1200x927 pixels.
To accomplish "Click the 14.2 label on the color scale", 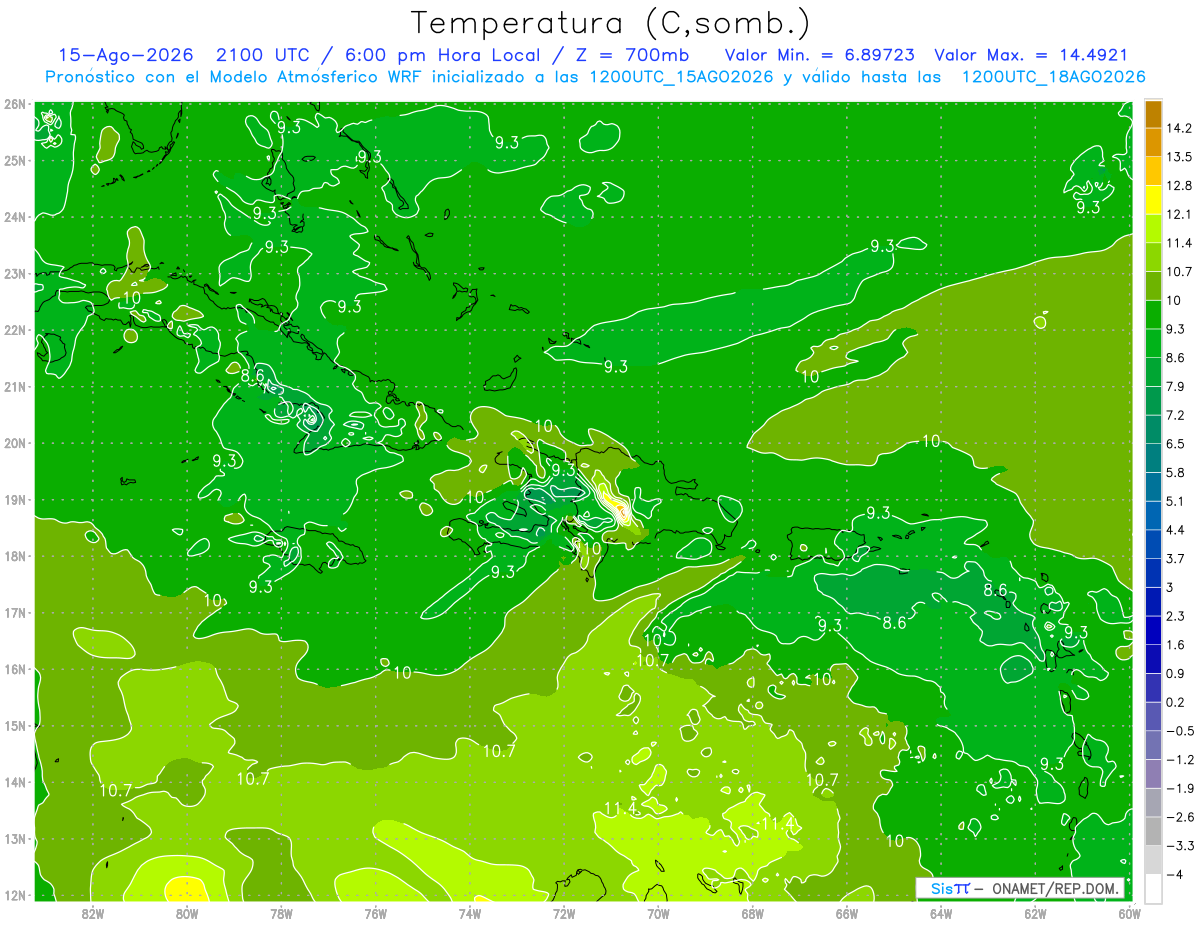I will (x=1179, y=128).
